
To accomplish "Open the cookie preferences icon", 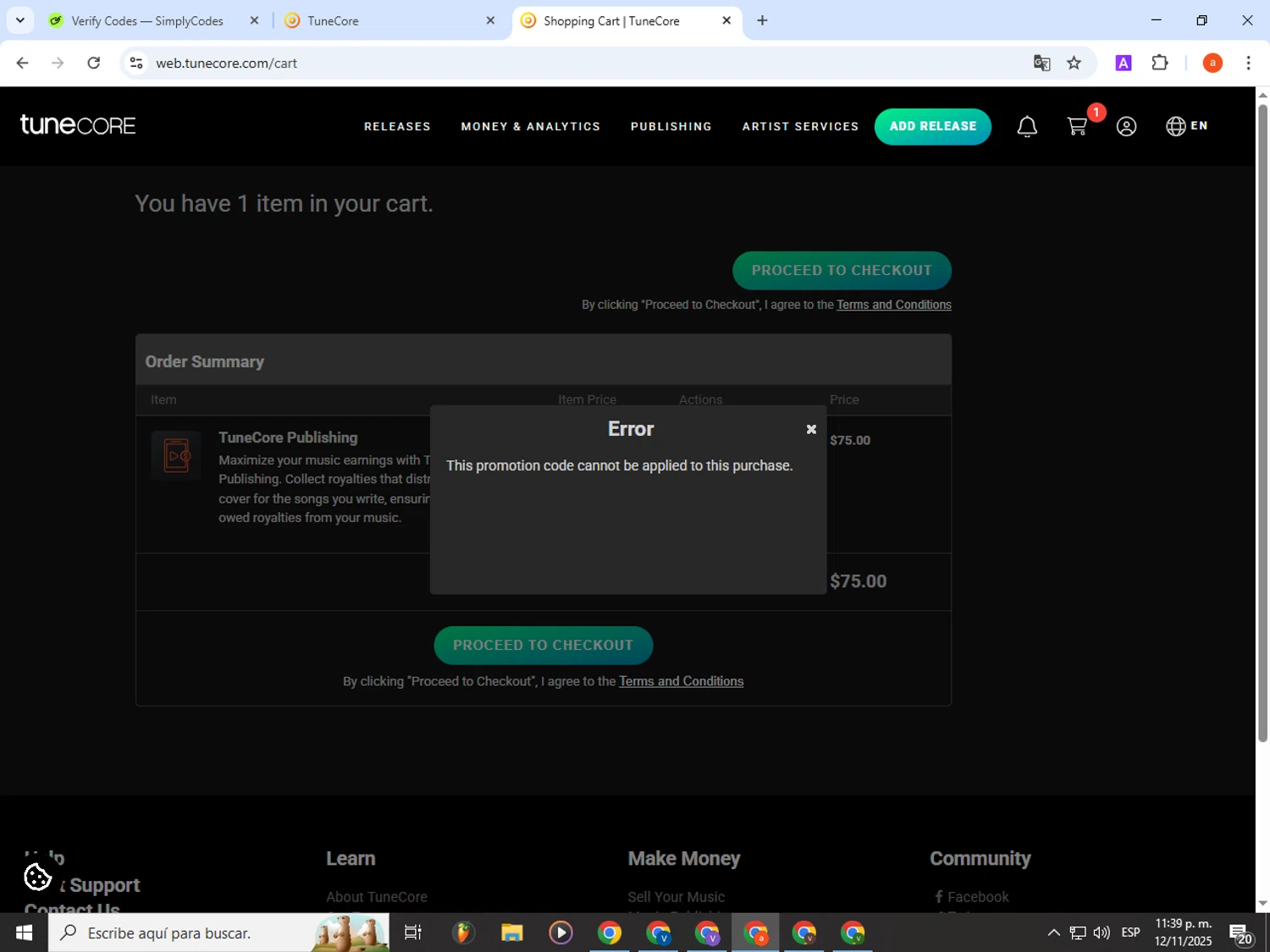I will click(x=37, y=877).
